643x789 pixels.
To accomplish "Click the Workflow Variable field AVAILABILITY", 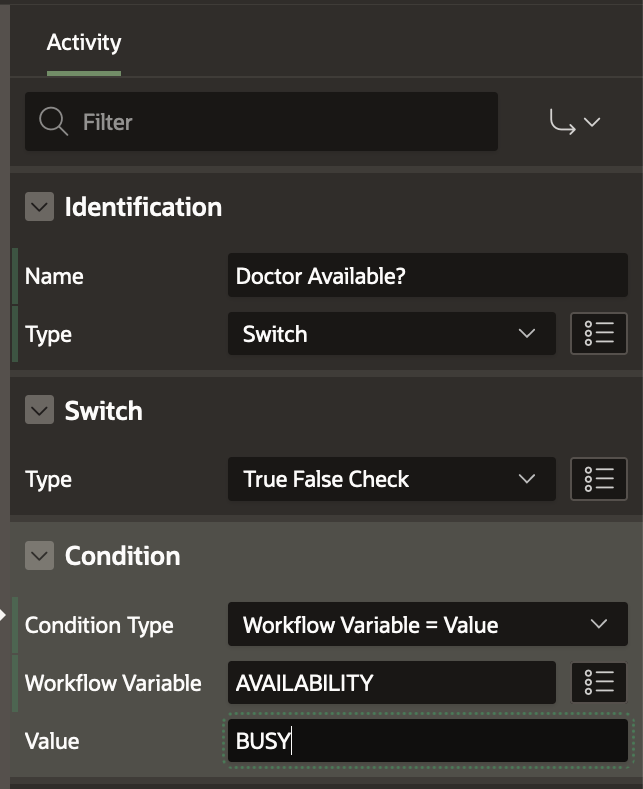I will point(390,683).
